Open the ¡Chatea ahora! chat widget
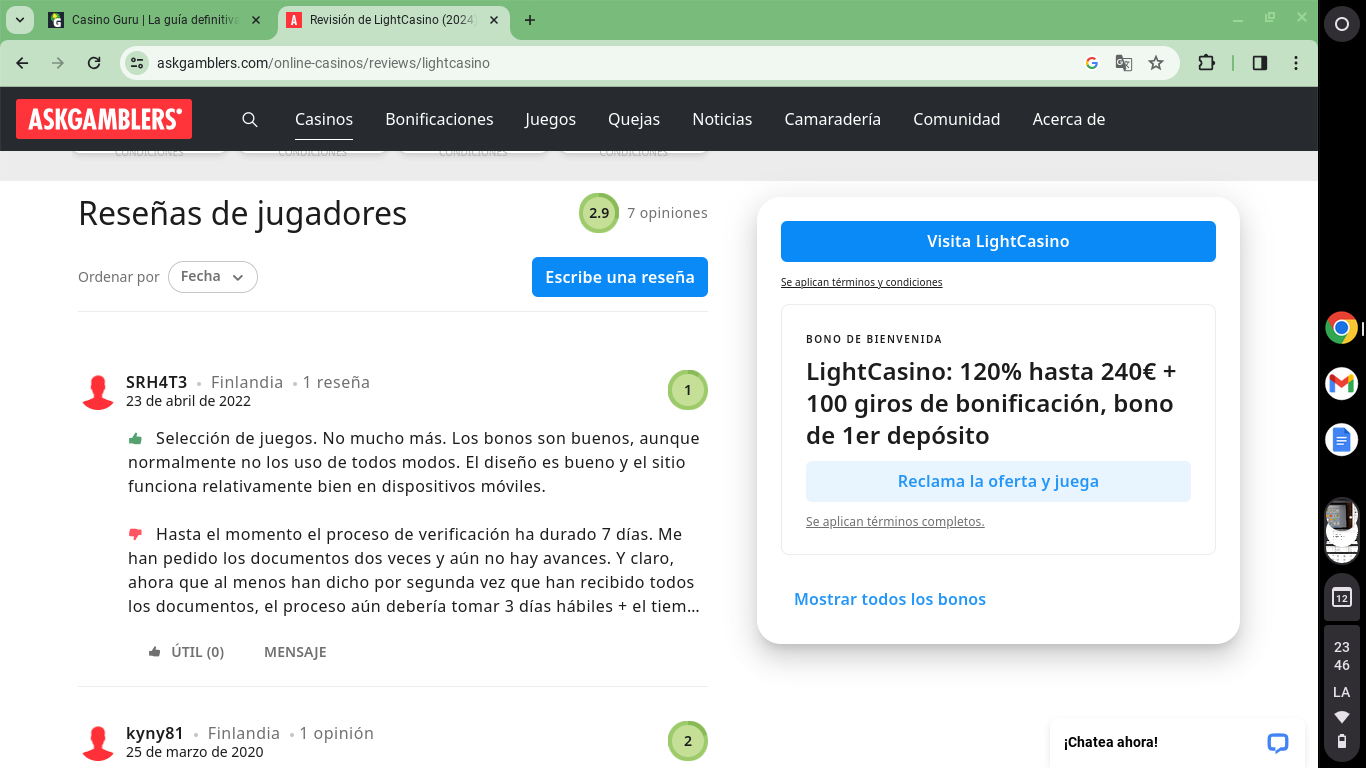 [1177, 742]
